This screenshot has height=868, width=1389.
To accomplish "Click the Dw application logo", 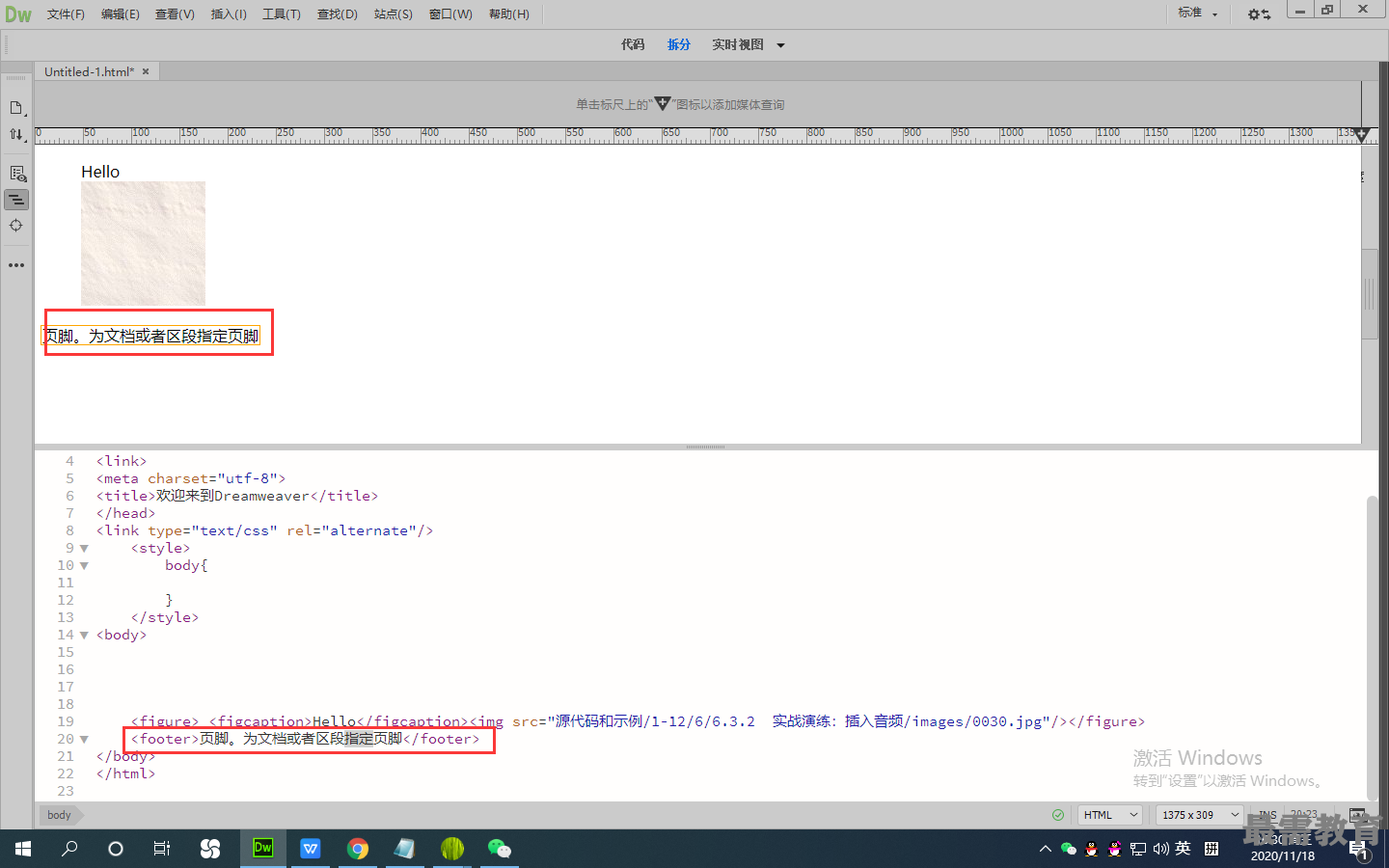I will [x=18, y=14].
